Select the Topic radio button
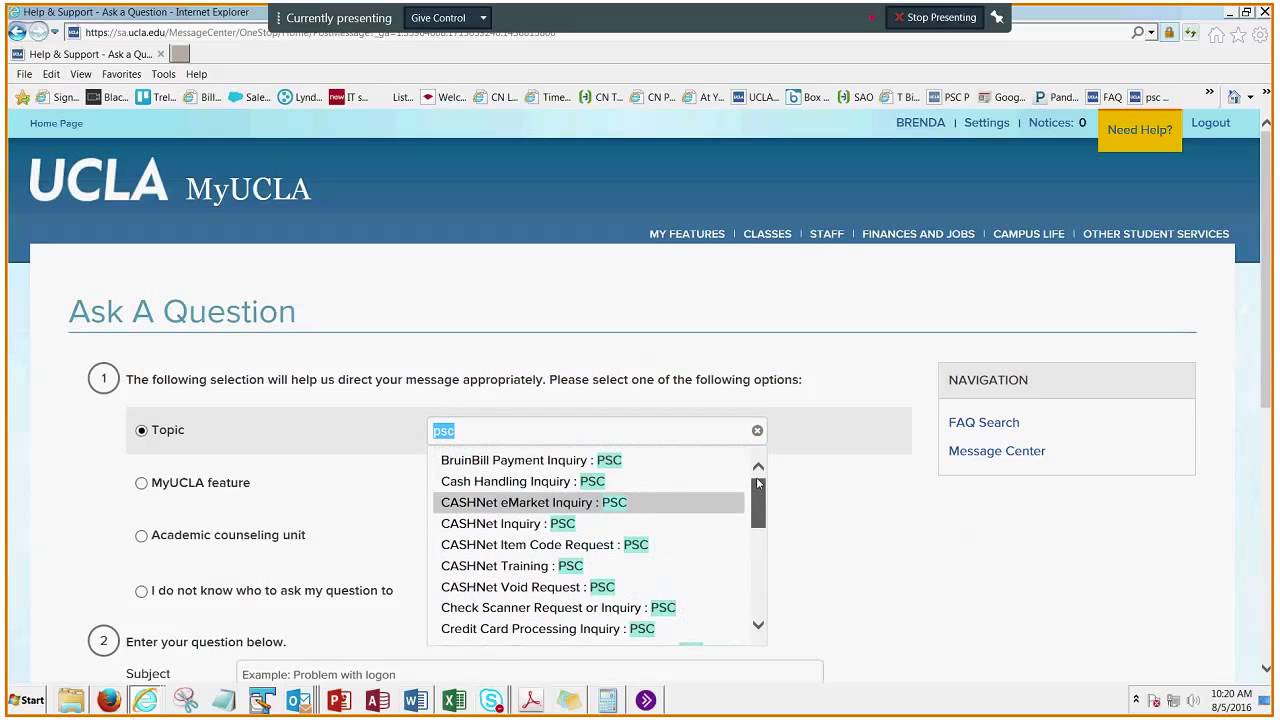Viewport: 1280px width, 720px height. pyautogui.click(x=141, y=430)
